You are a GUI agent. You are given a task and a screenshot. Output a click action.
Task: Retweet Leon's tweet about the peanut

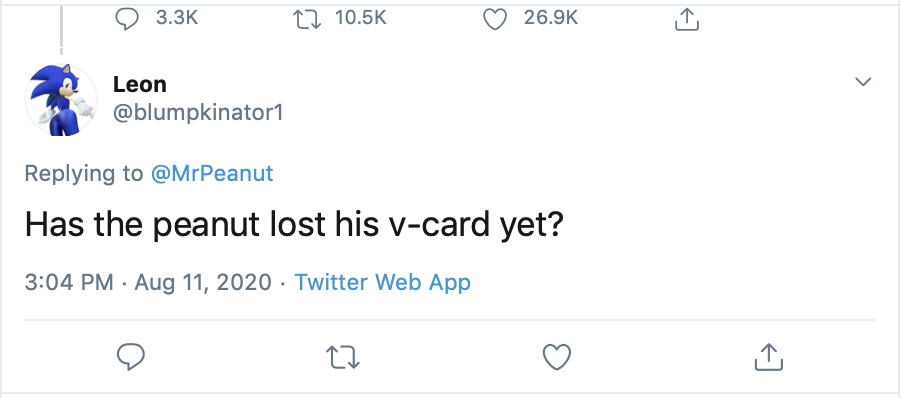[x=343, y=357]
